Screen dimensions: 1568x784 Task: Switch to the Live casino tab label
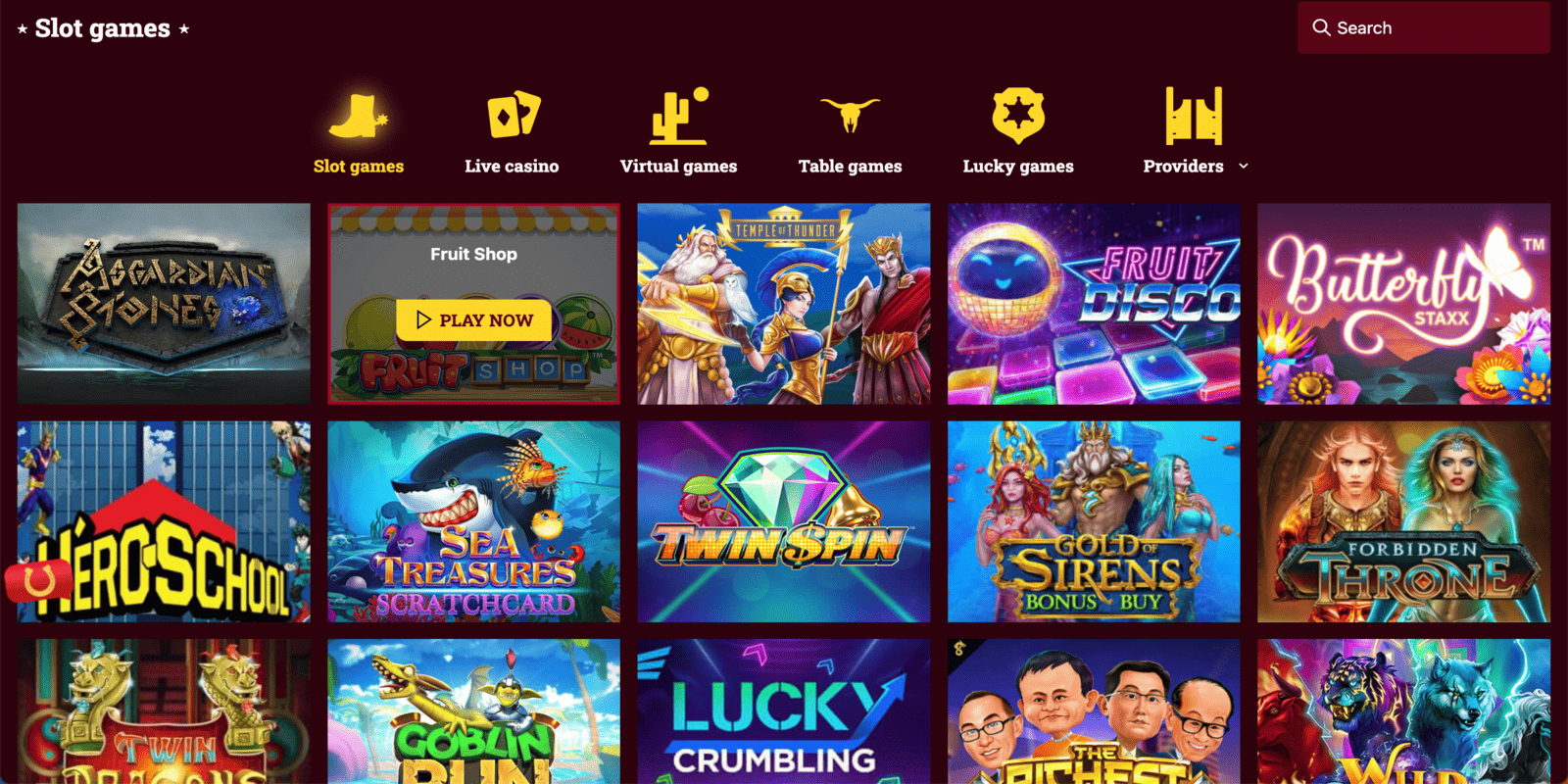tap(512, 167)
